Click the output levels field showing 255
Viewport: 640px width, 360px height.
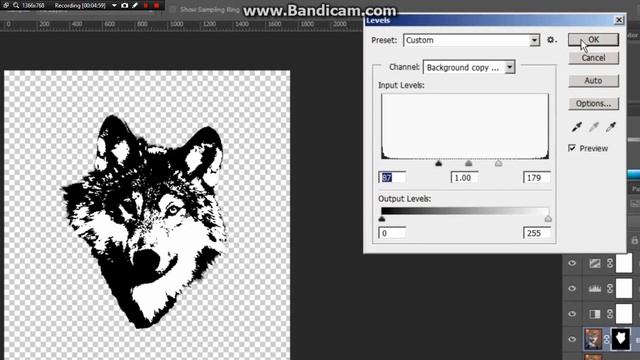coord(537,233)
